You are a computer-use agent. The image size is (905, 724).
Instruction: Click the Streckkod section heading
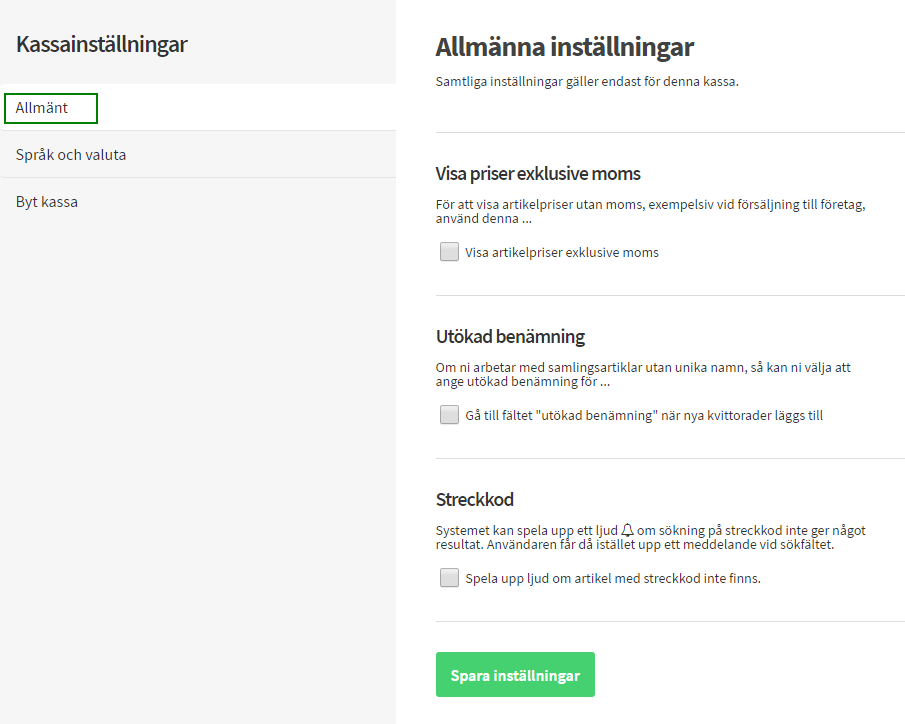tap(475, 499)
